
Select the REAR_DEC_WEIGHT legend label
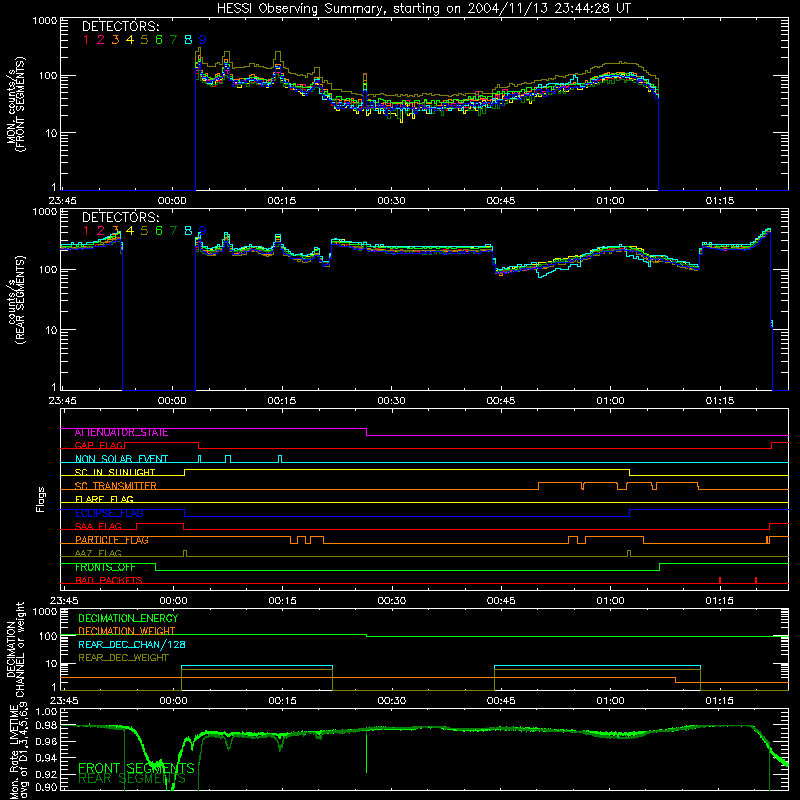pyautogui.click(x=123, y=658)
